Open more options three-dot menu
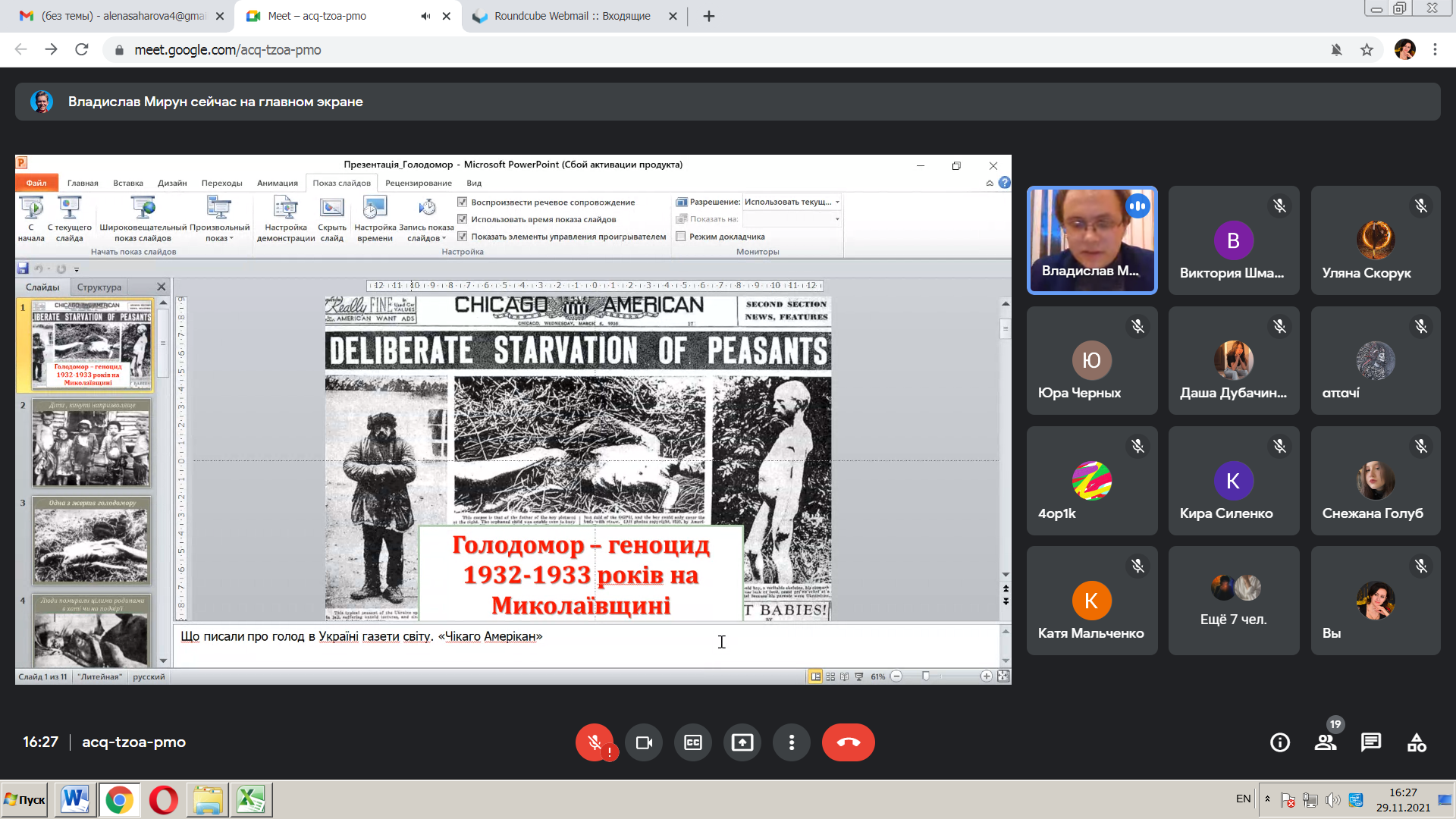The width and height of the screenshot is (1456, 819). pos(792,742)
